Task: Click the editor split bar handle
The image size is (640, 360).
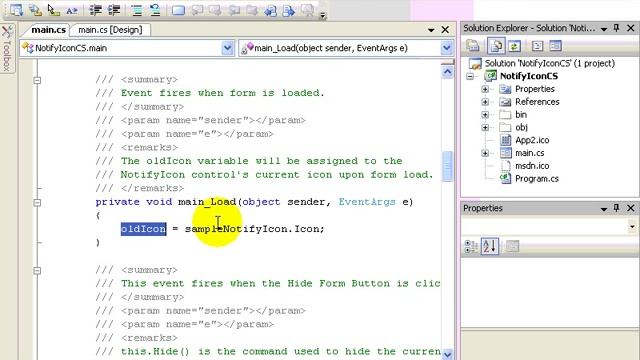Action: 447,62
